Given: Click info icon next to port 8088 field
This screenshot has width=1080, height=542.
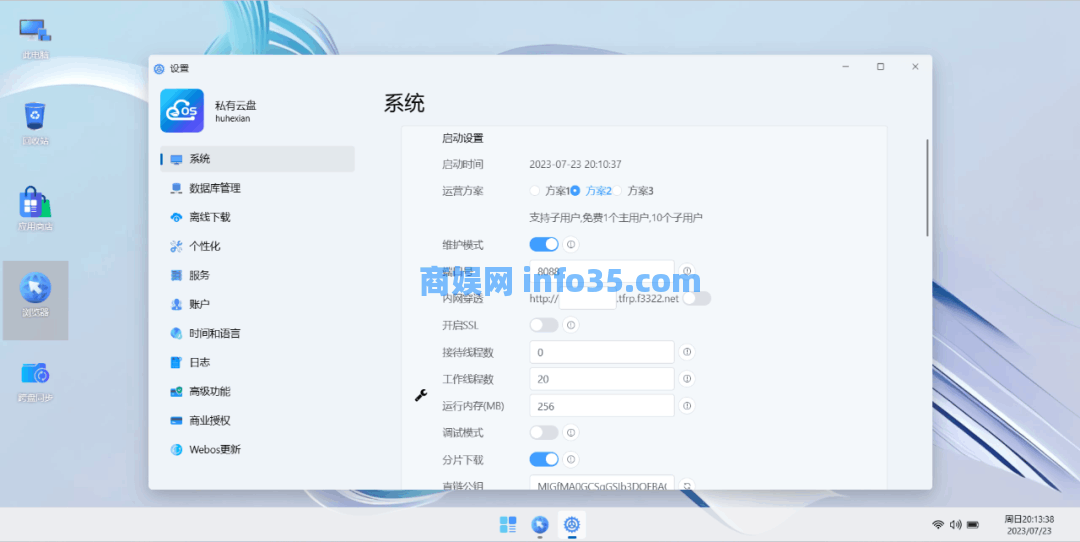Looking at the screenshot, I should (x=687, y=271).
